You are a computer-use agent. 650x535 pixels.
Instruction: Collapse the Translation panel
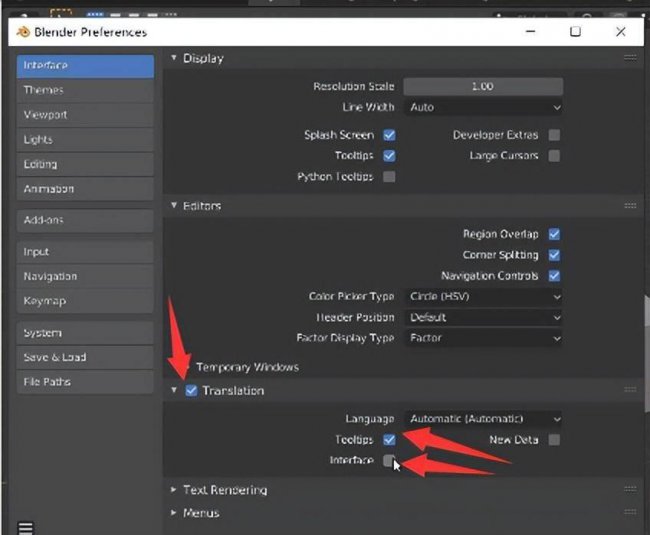174,390
